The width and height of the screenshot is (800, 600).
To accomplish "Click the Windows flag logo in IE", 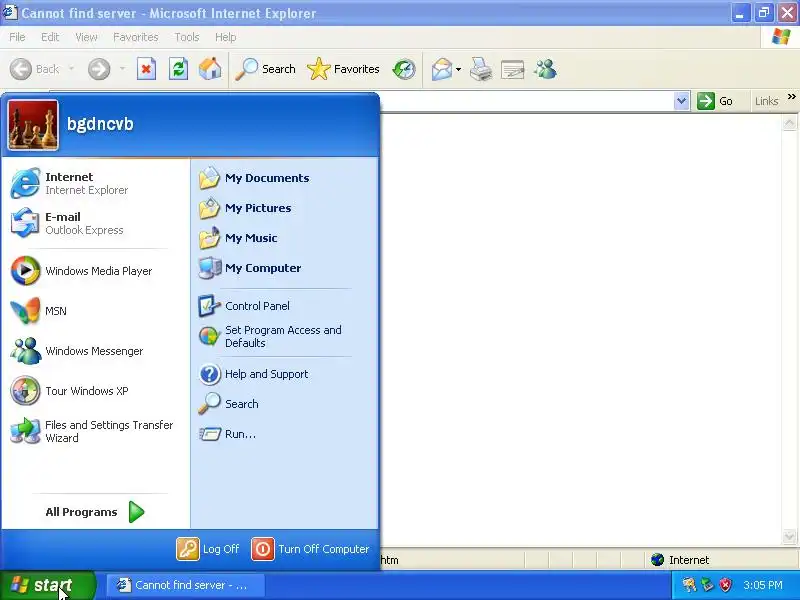I will [x=781, y=37].
